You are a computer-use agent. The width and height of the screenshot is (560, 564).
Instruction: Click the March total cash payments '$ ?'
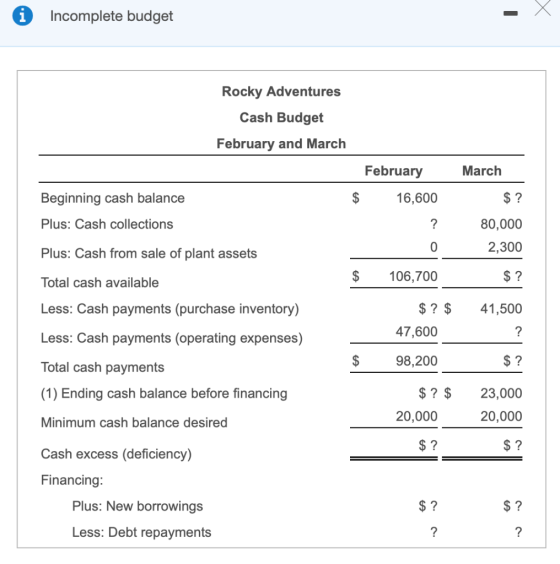[x=513, y=361]
